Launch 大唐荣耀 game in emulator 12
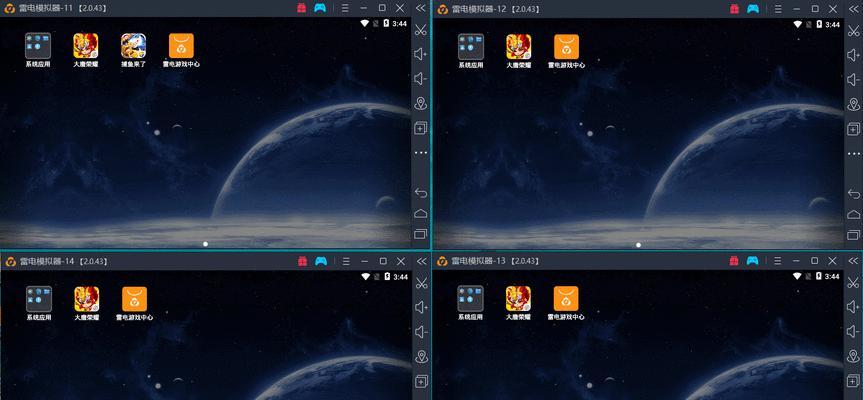Viewport: 863px width, 400px height. click(x=518, y=46)
